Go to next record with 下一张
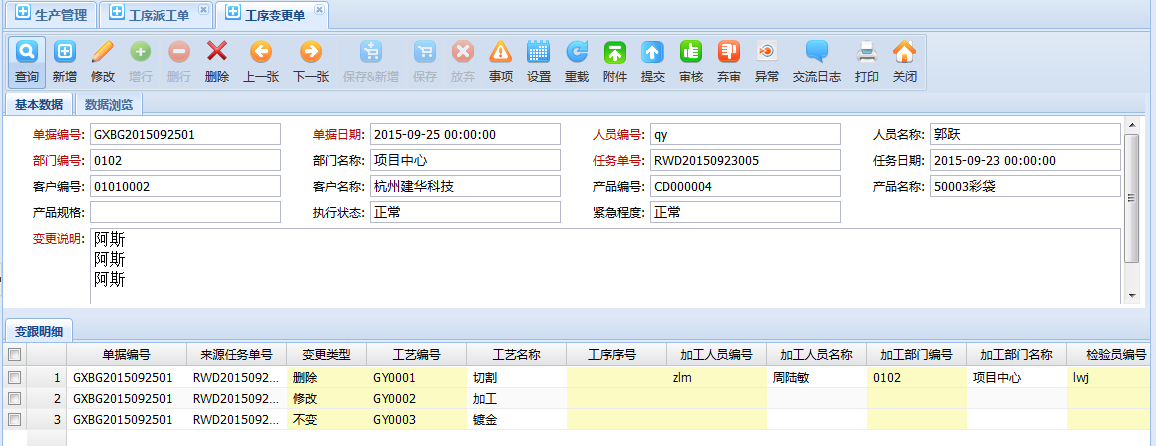This screenshot has width=1156, height=446. (x=311, y=53)
